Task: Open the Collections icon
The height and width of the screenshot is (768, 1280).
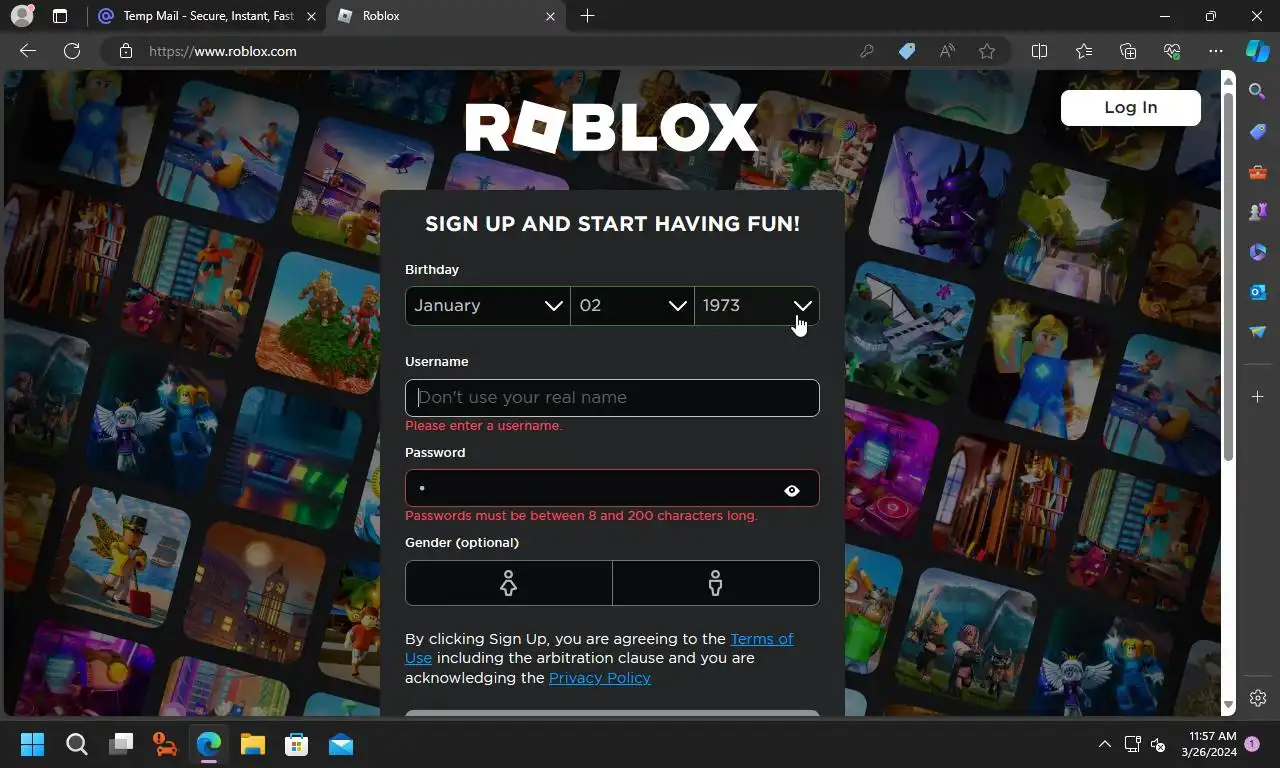Action: click(1128, 51)
